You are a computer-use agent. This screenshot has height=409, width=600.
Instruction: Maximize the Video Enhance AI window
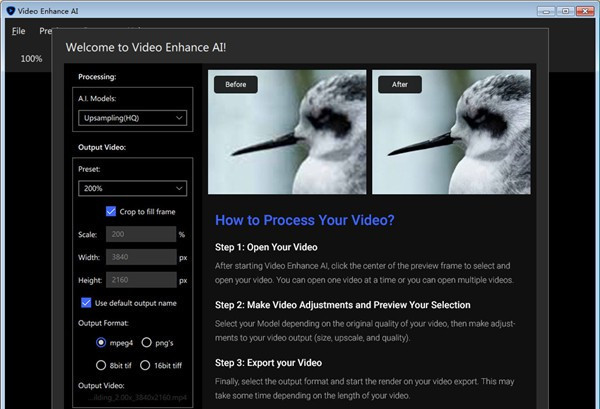click(x=565, y=11)
